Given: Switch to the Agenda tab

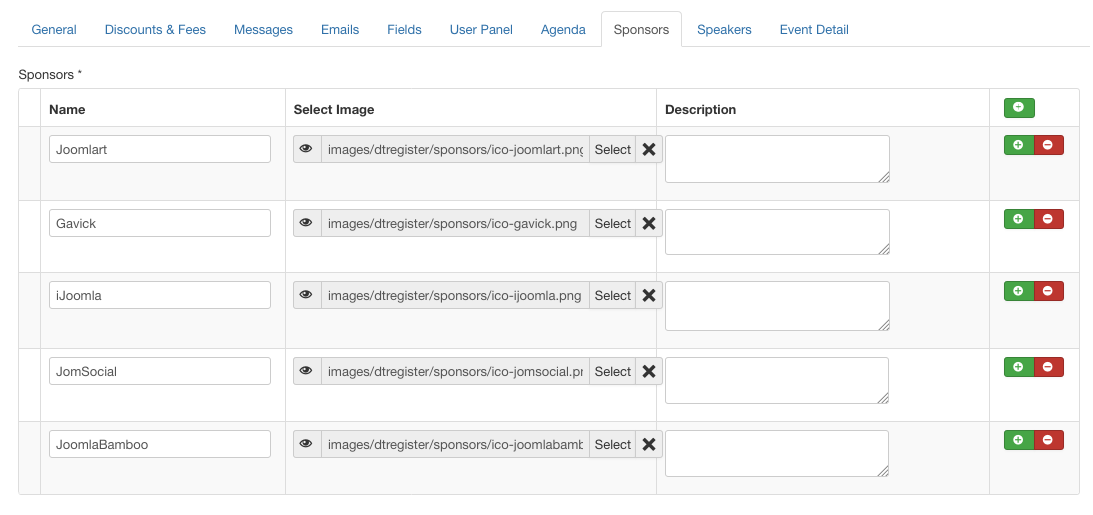Looking at the screenshot, I should click(x=563, y=29).
